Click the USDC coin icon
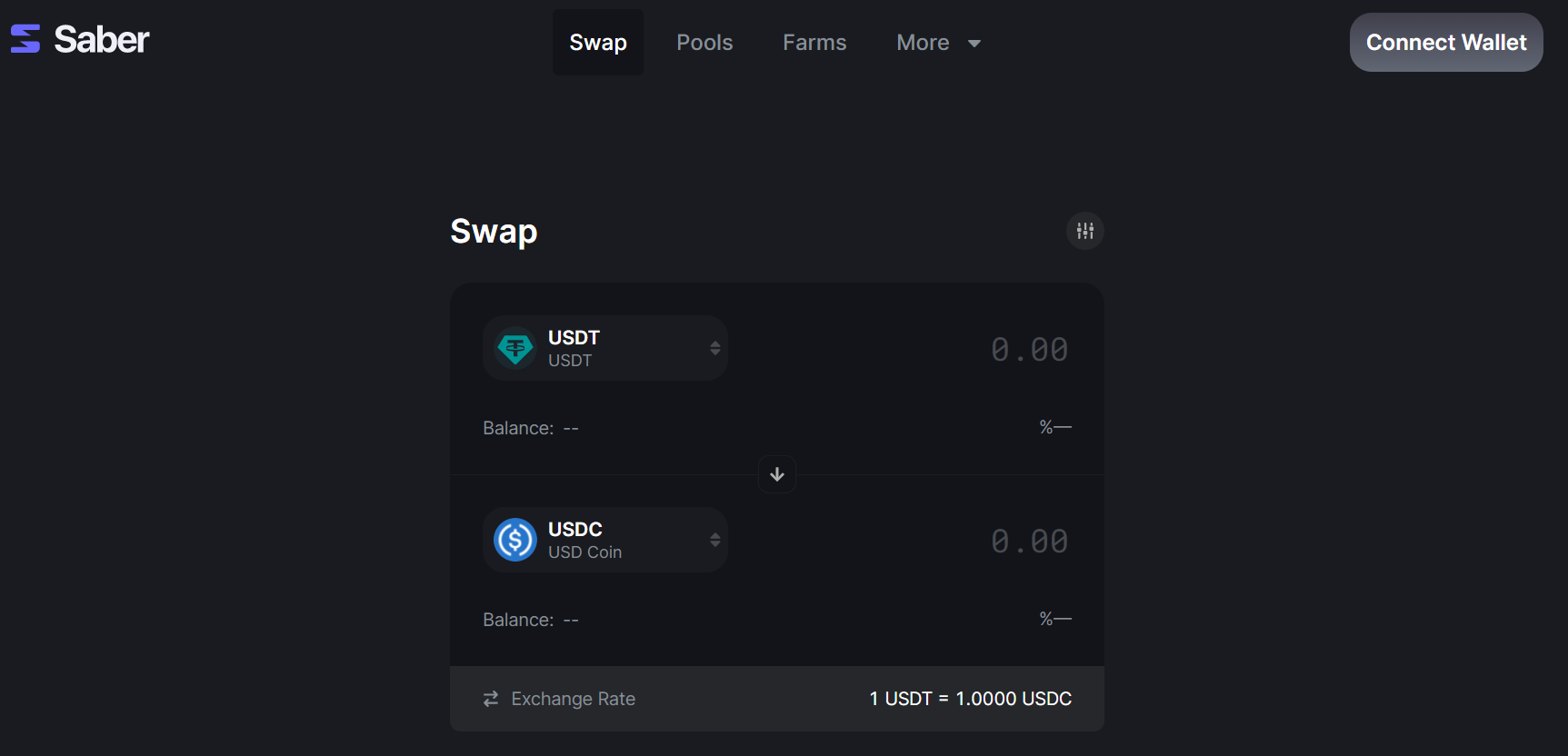This screenshot has width=1568, height=756. tap(515, 540)
